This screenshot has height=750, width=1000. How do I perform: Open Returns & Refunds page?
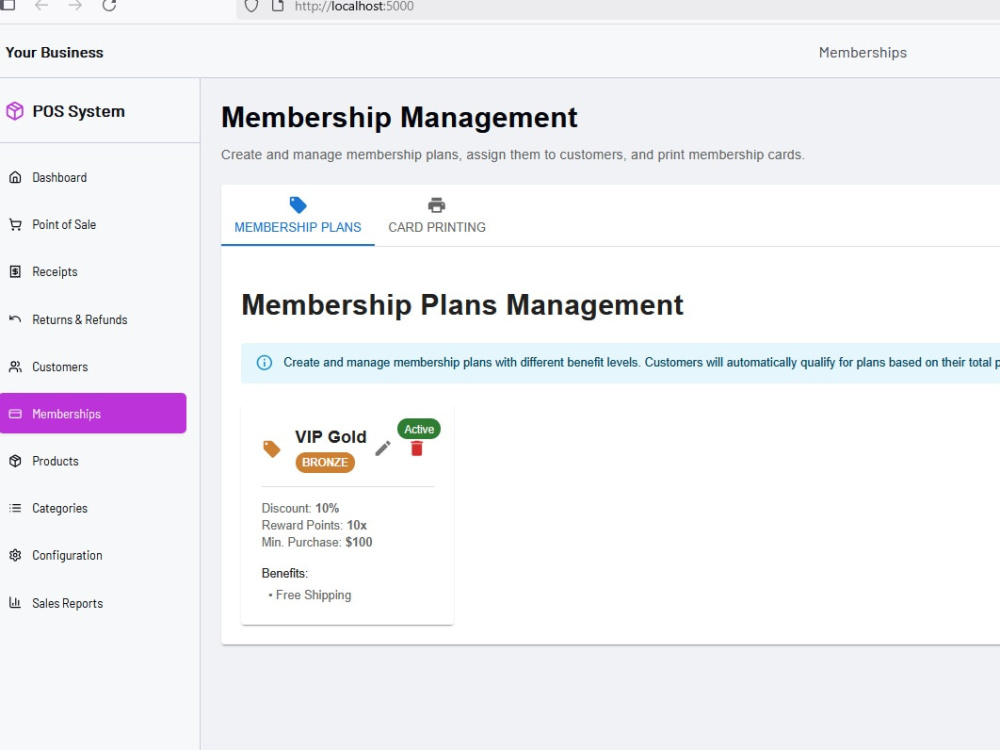pyautogui.click(x=80, y=319)
